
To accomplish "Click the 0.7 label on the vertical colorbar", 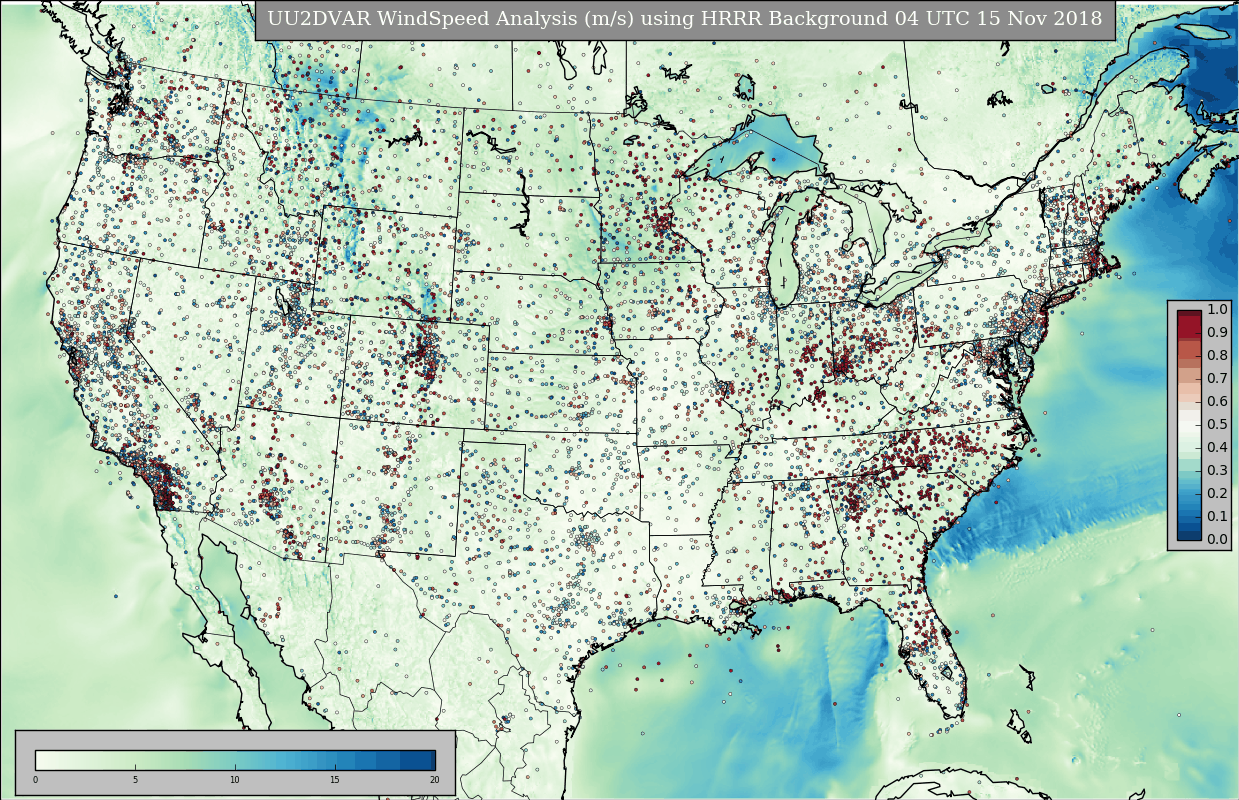I will click(1217, 379).
